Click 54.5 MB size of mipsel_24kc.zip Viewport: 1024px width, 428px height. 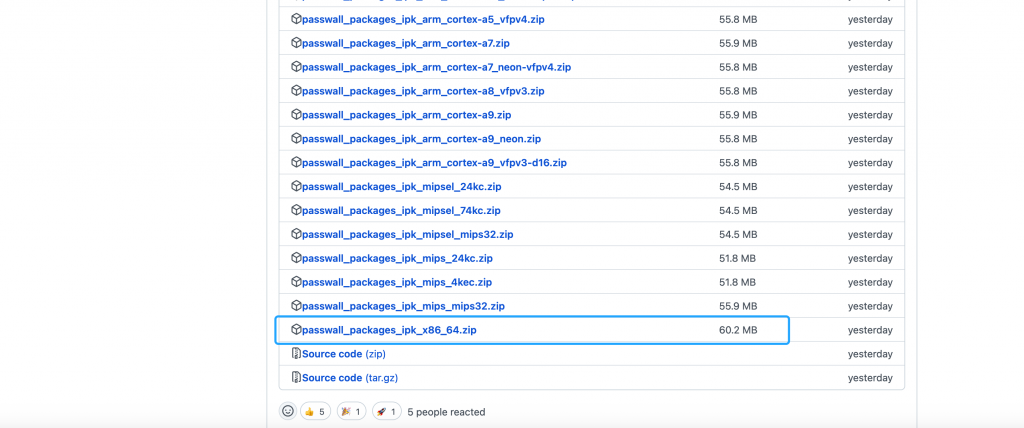tap(738, 187)
